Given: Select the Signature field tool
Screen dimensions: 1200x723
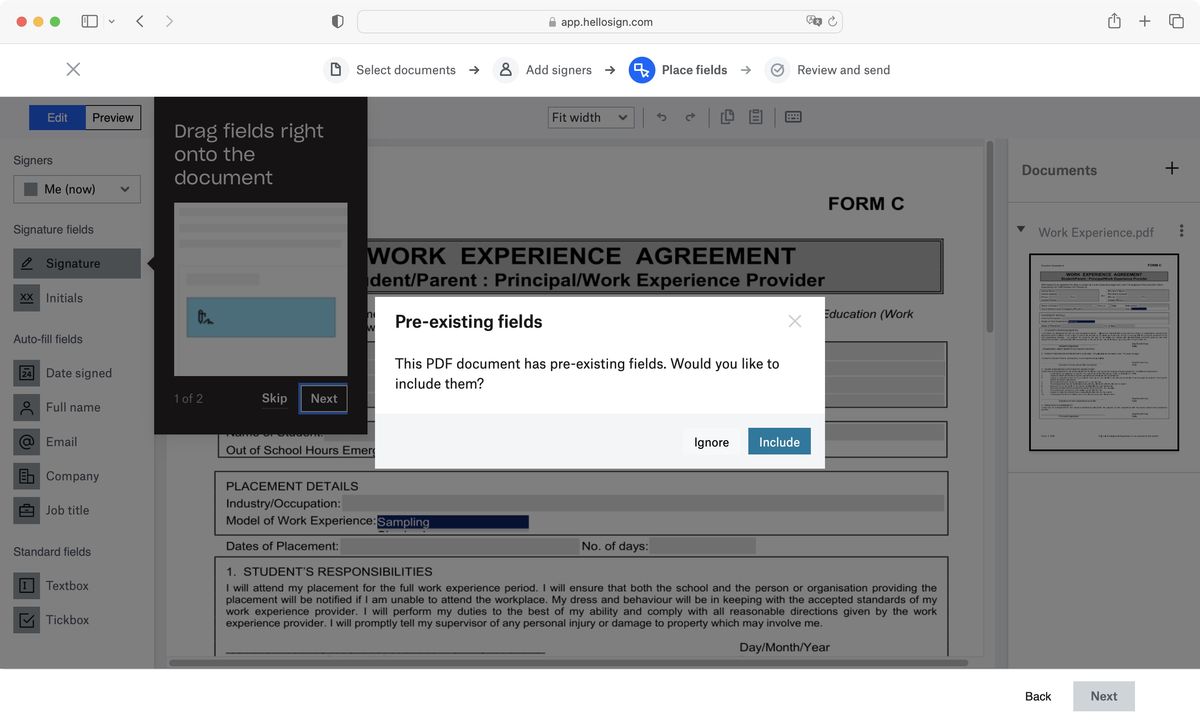Looking at the screenshot, I should click(76, 263).
